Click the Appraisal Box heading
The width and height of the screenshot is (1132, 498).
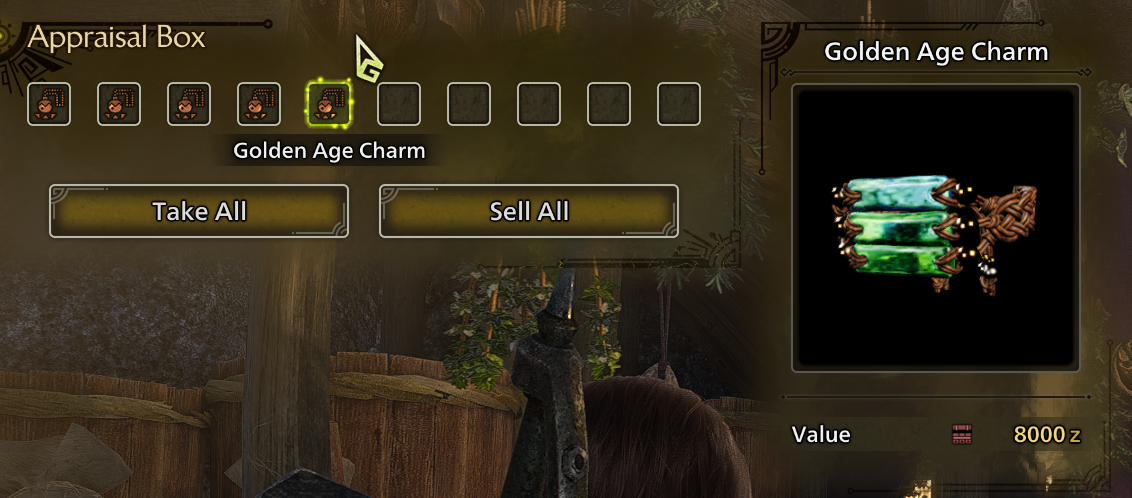tap(116, 38)
